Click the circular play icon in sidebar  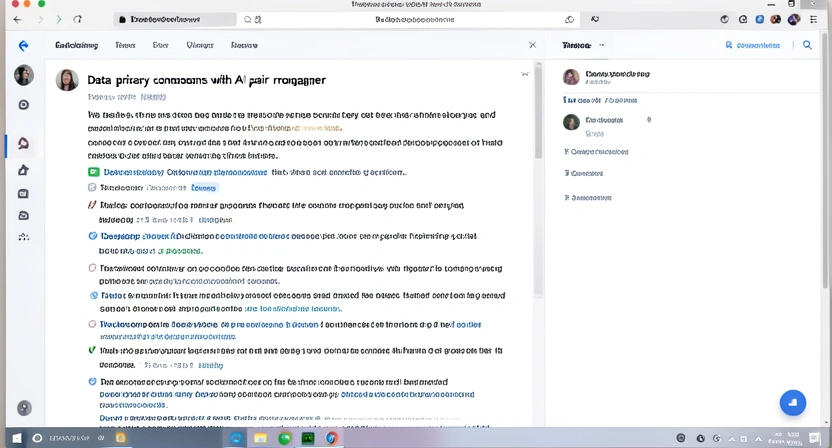[23, 105]
